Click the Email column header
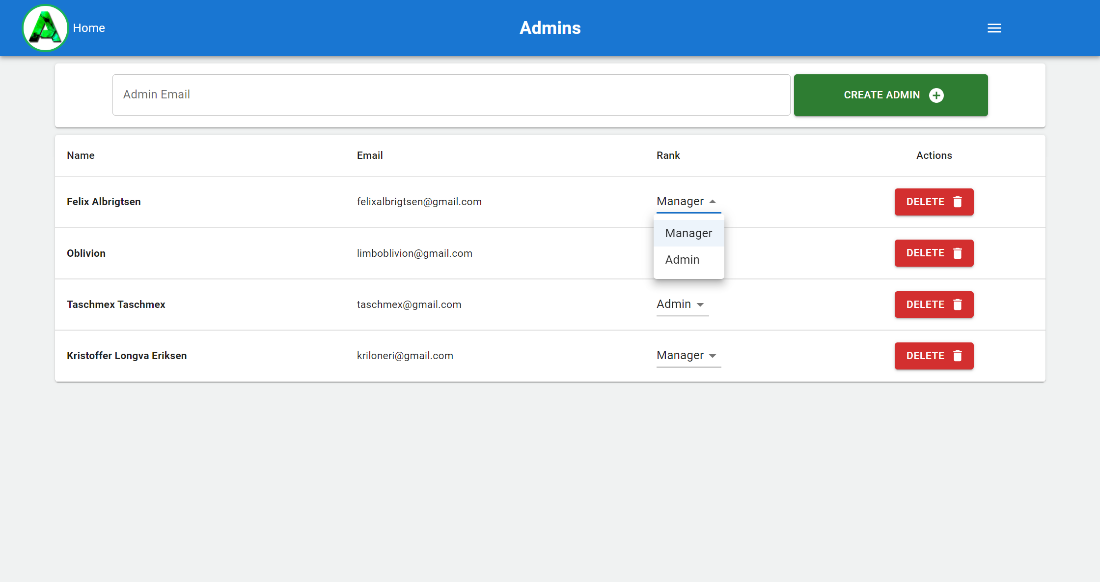 pos(370,156)
